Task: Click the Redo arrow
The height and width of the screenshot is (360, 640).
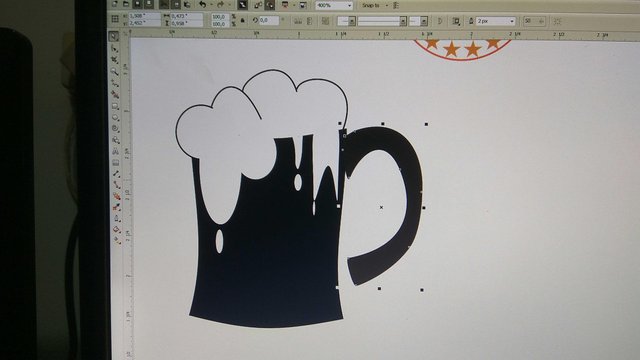Action: pyautogui.click(x=220, y=4)
